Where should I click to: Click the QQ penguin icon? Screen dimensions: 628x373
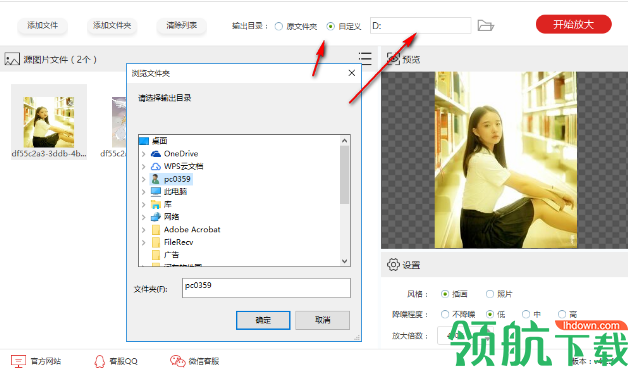tap(99, 361)
